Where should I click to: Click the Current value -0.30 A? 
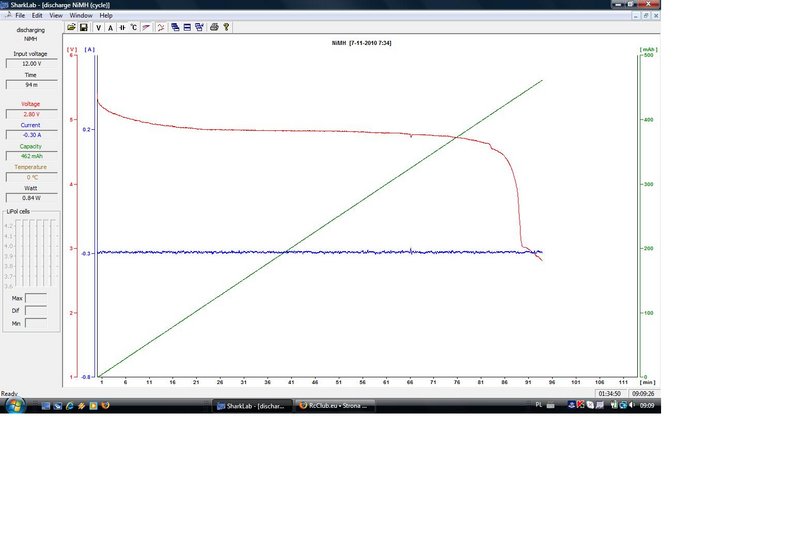tap(32, 135)
